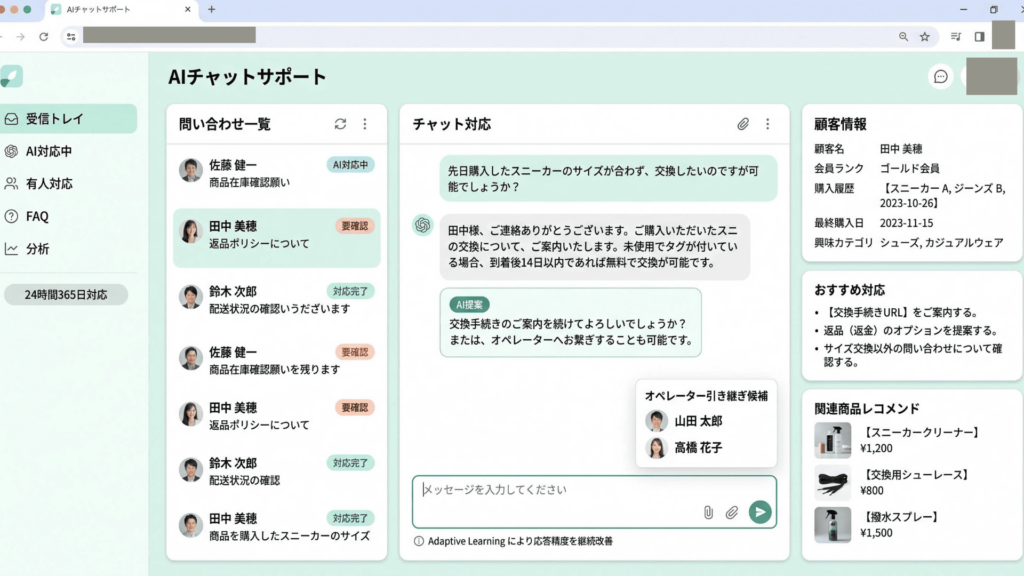Screen dimensions: 1024x576
Task: Open チャット対応 more options menu
Action: coord(767,124)
